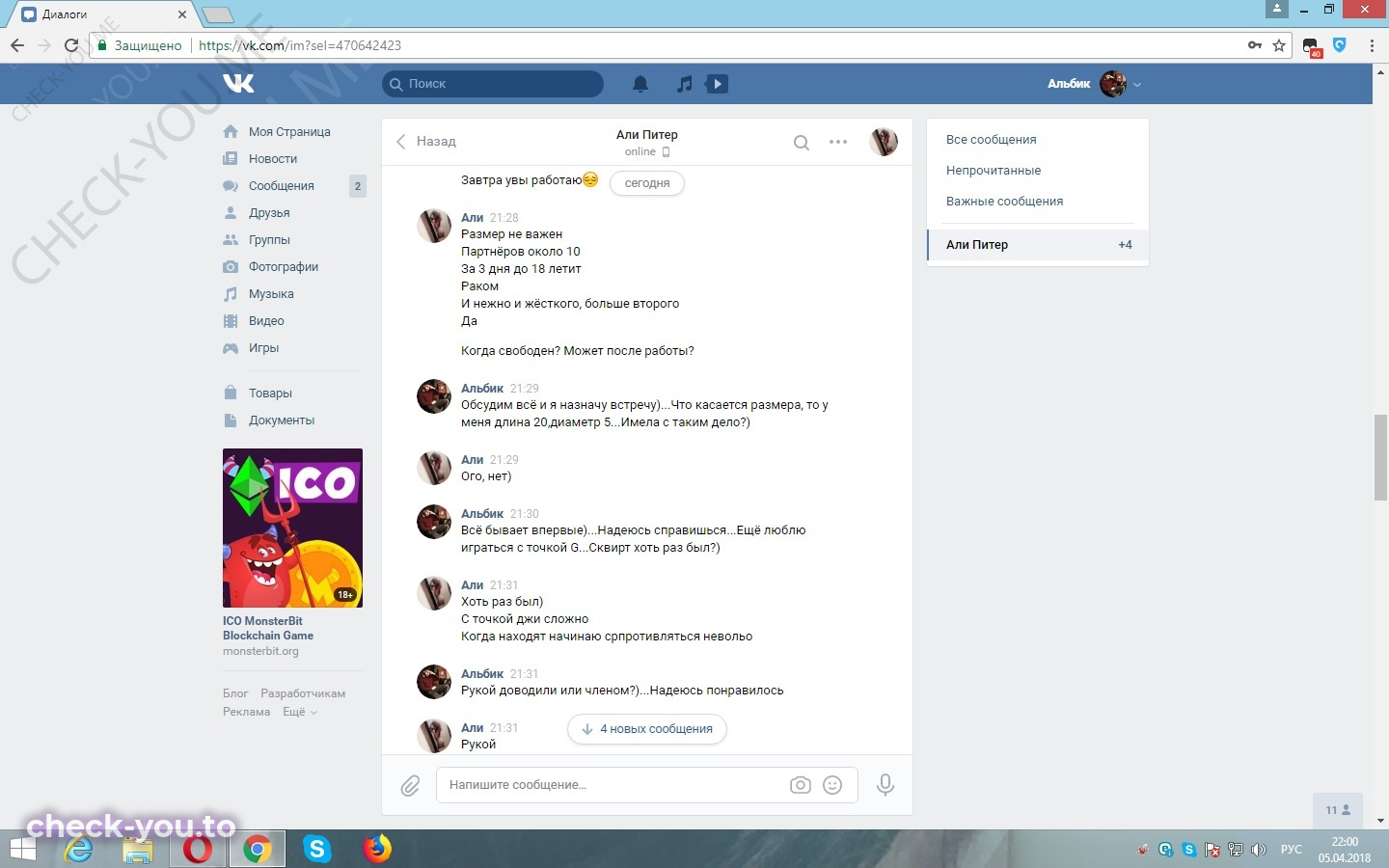Open the Windows Start button
This screenshot has height=868, width=1389.
22,850
